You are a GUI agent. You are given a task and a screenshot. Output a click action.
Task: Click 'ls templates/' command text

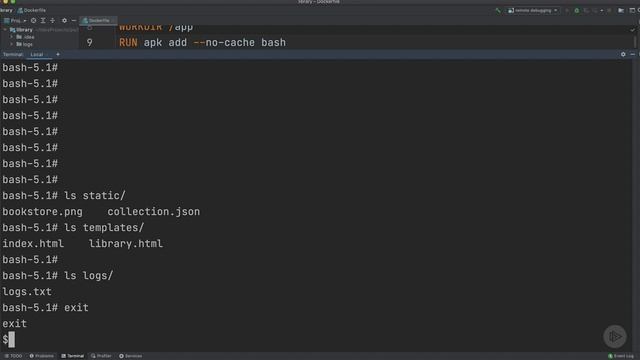(104, 227)
